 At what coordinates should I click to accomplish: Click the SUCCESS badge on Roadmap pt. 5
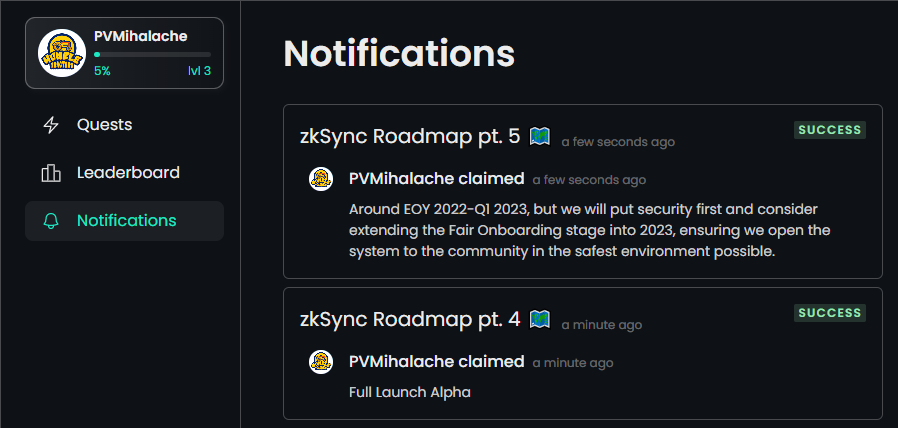coord(830,130)
